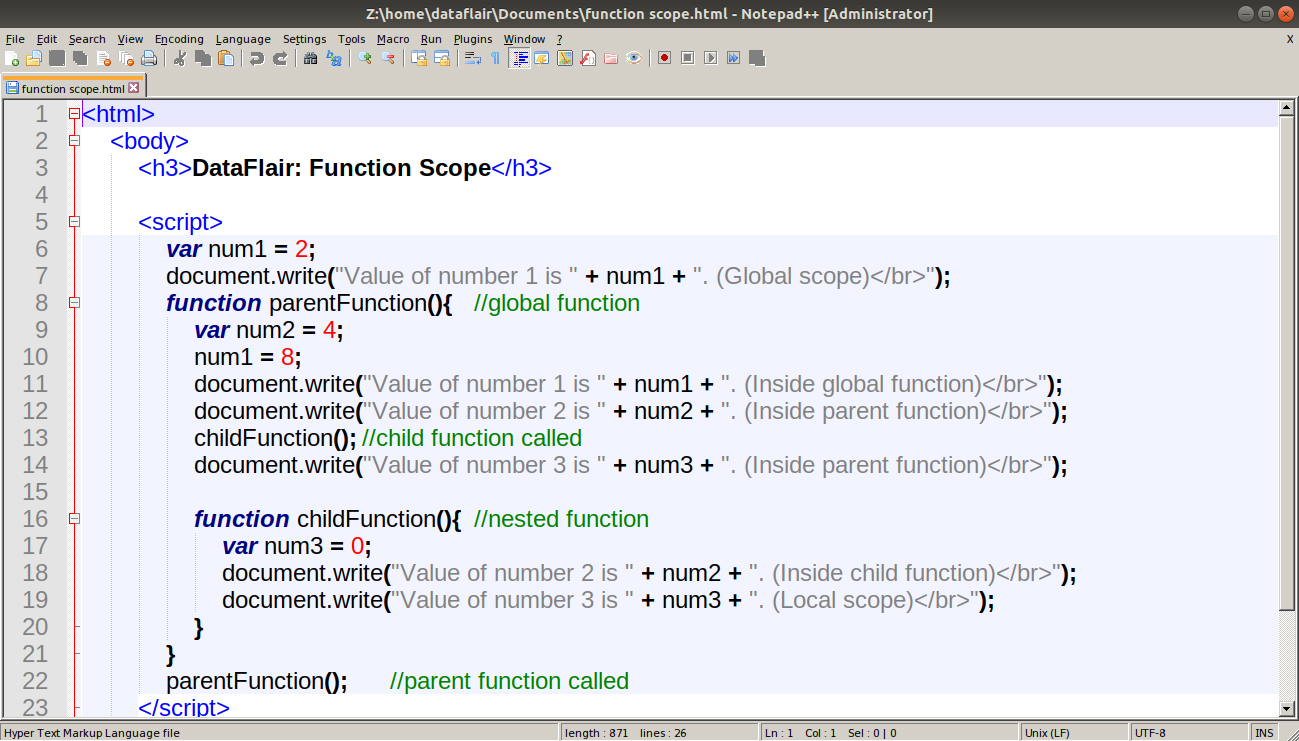The height and width of the screenshot is (741, 1299).
Task: Click the "//global function" comment
Action: tap(557, 303)
